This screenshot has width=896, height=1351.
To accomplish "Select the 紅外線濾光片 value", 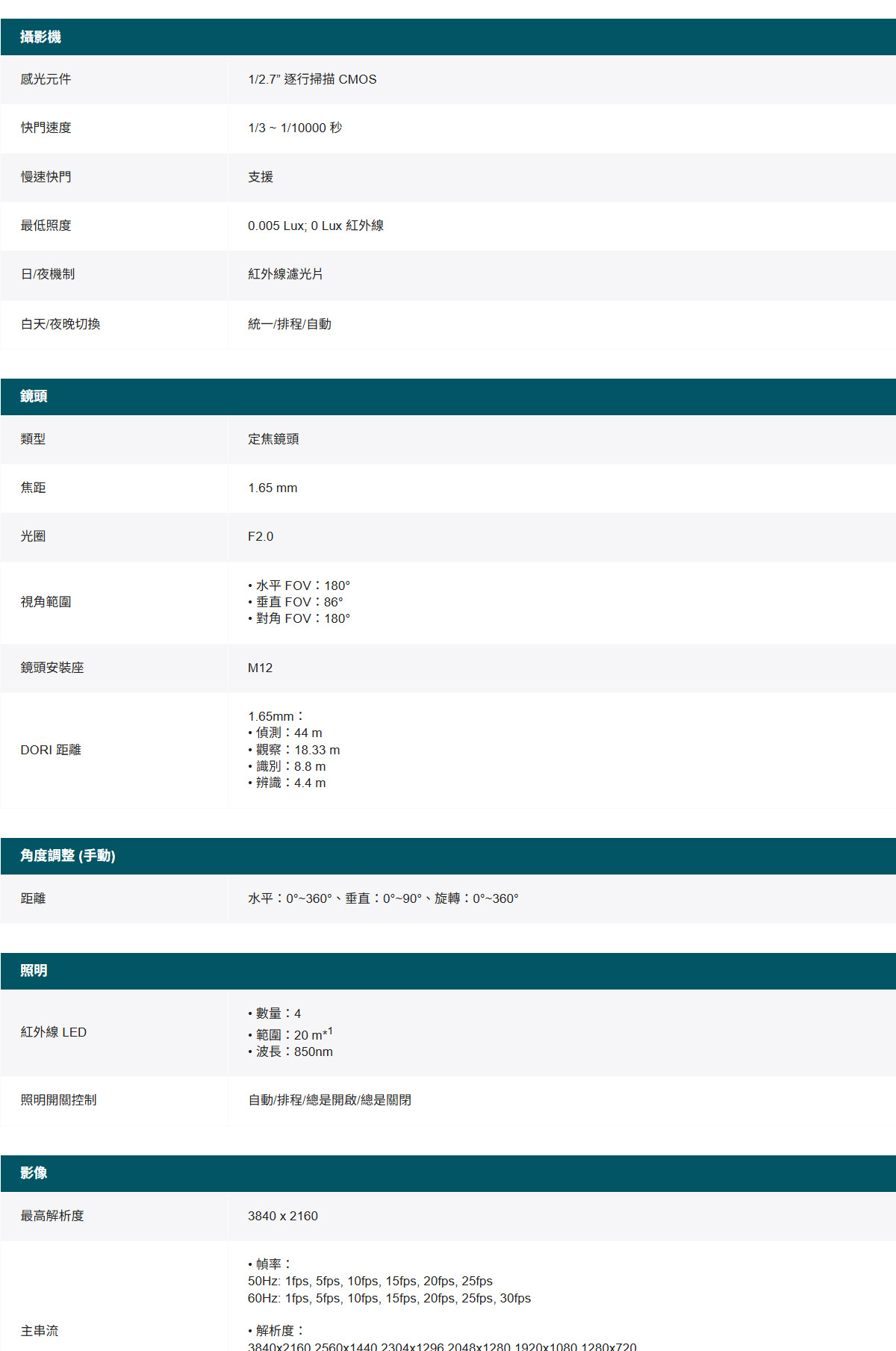I will [x=286, y=274].
